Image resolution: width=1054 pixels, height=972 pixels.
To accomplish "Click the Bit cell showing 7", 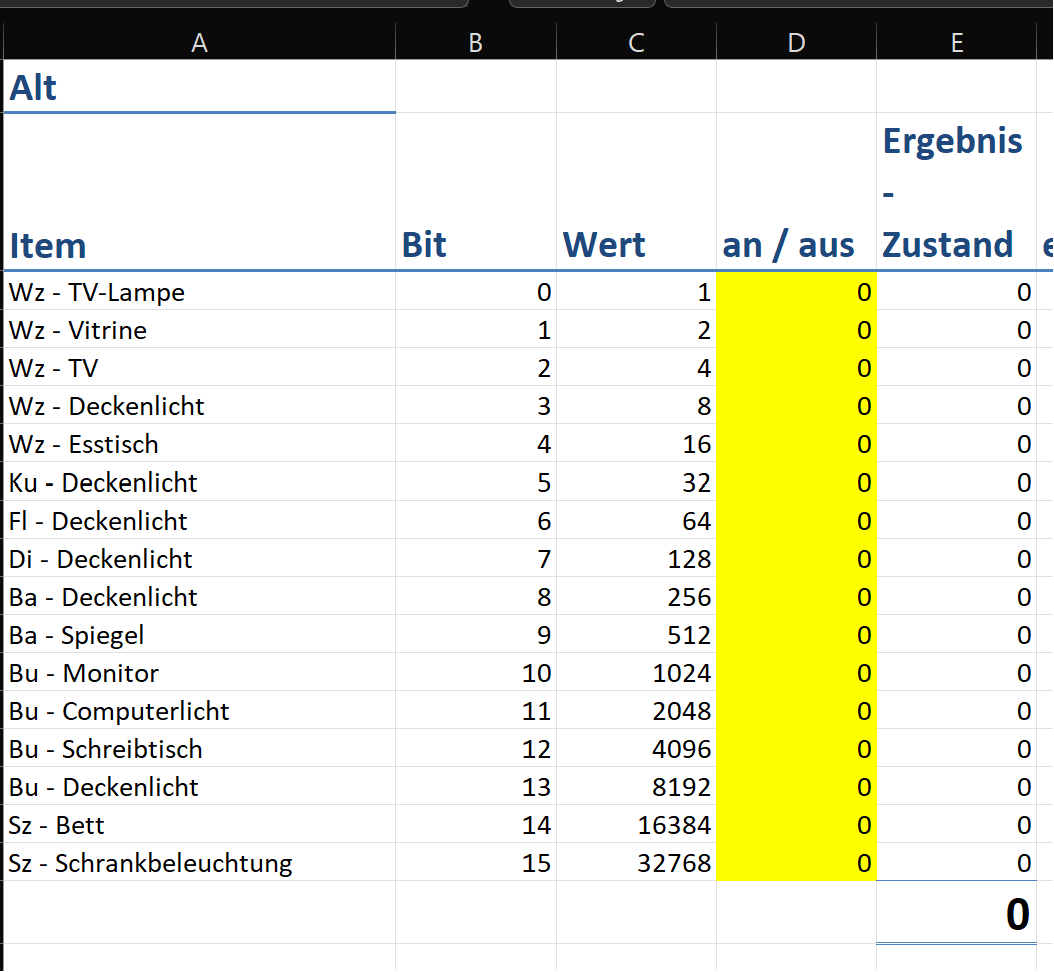I will coord(476,559).
